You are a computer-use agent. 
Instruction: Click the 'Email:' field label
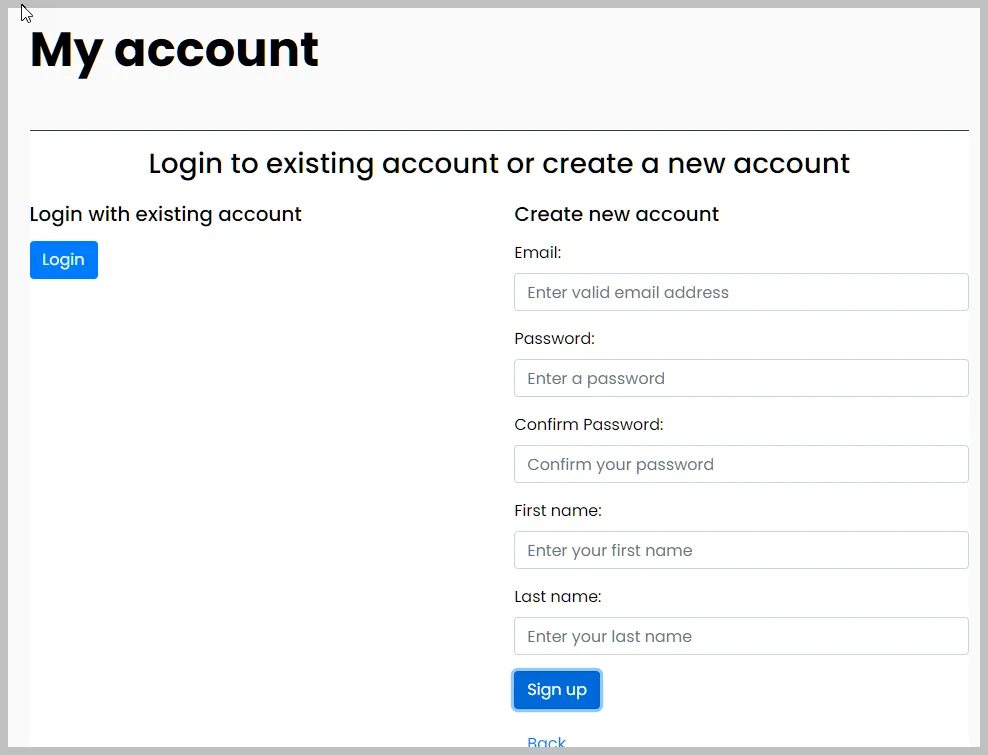point(538,253)
